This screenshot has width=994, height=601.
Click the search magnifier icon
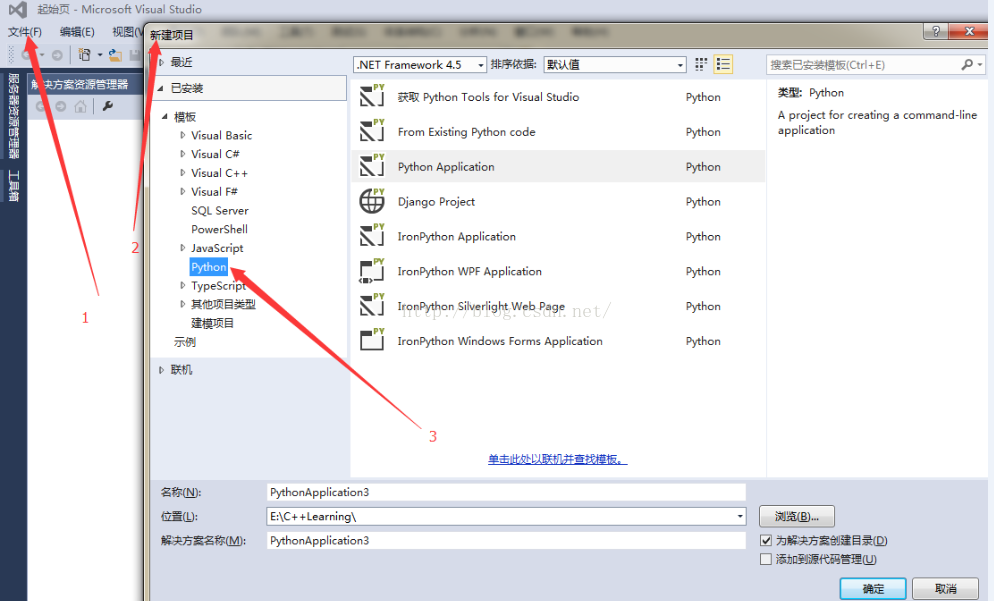(967, 64)
